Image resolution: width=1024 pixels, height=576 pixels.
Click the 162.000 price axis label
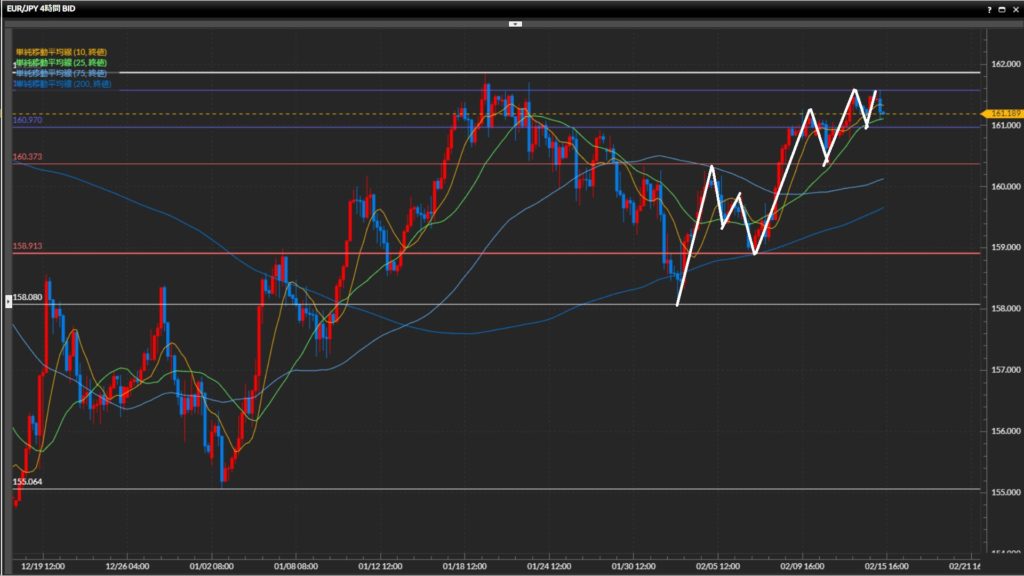[x=1004, y=65]
